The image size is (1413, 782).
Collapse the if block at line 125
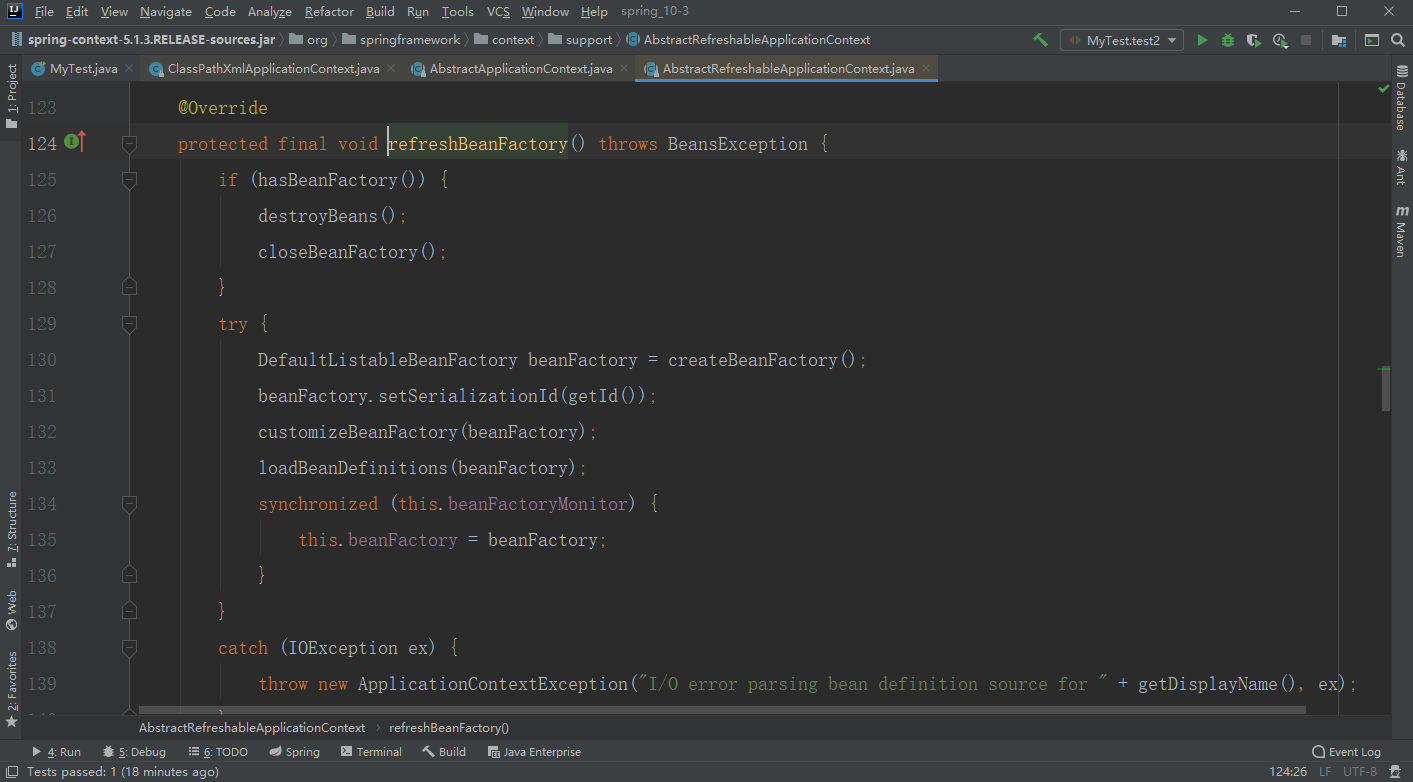click(x=129, y=180)
